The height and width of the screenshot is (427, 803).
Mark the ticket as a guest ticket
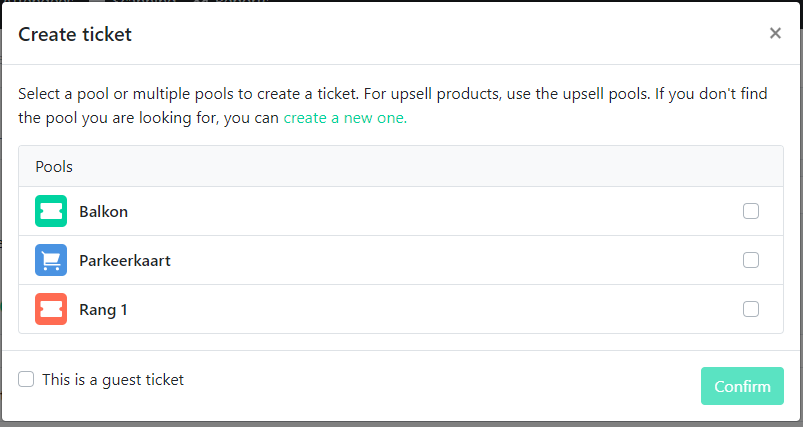[26, 379]
